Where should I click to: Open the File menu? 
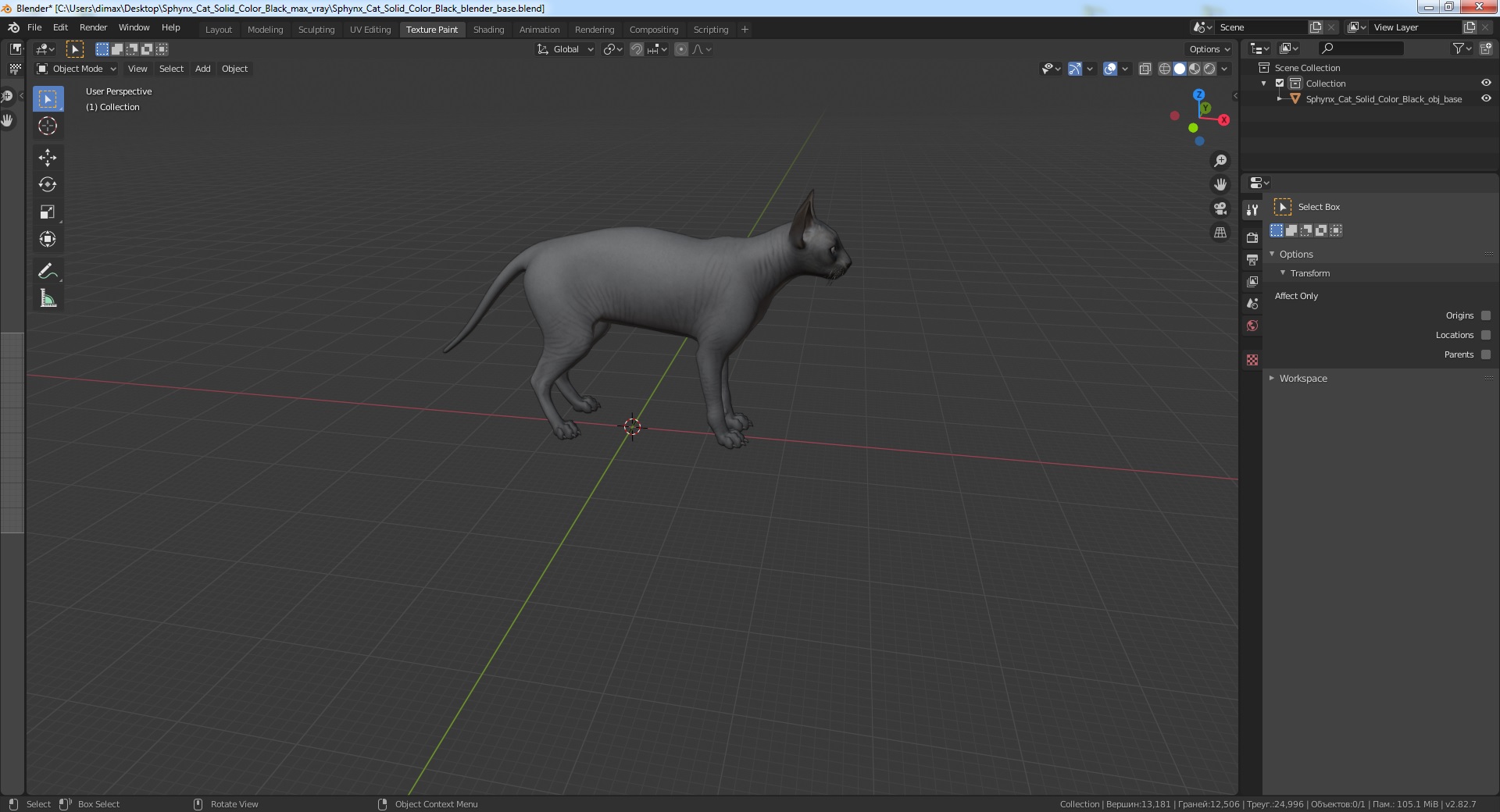[x=34, y=27]
